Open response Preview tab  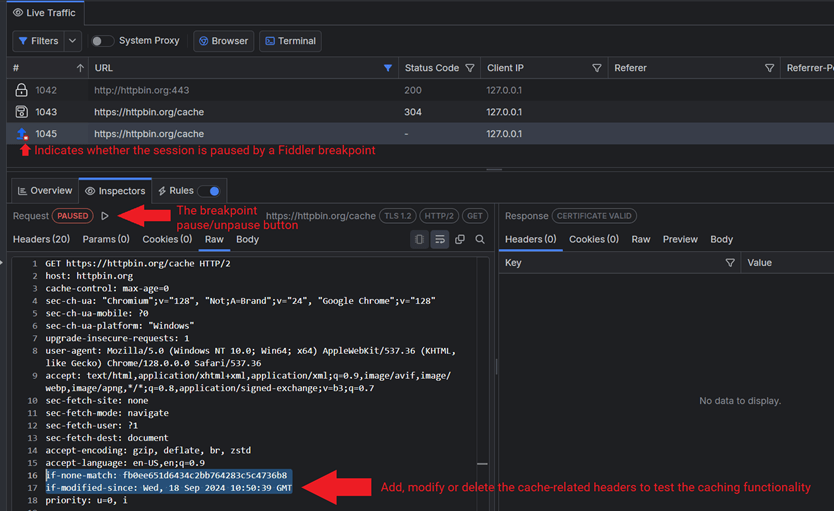680,239
